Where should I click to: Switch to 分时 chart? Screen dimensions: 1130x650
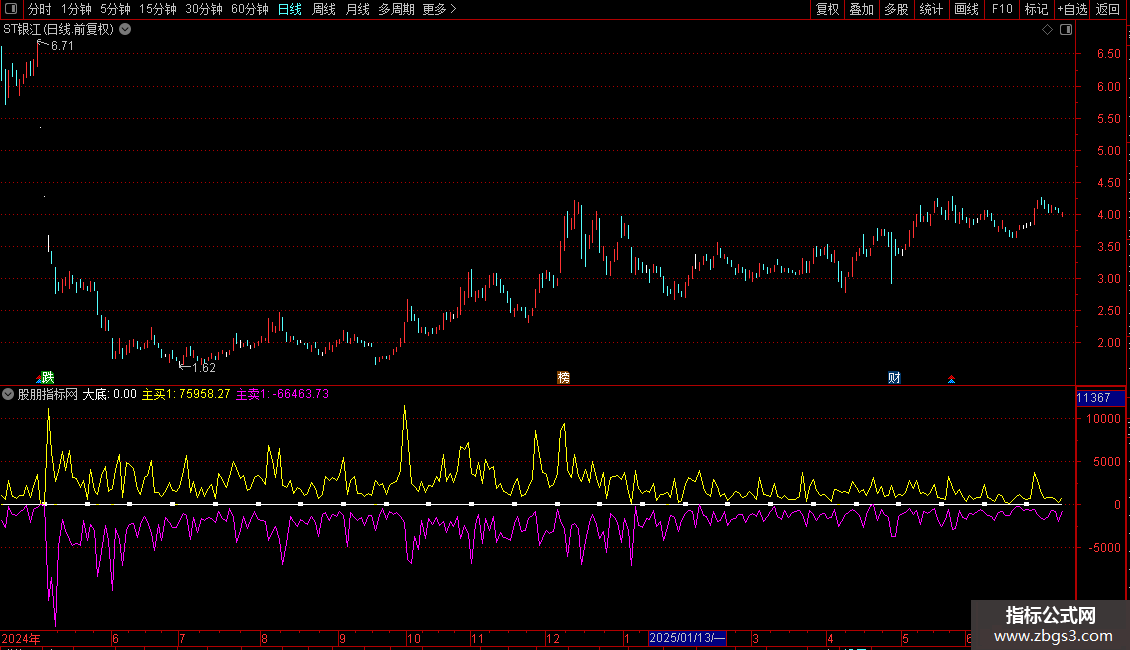pos(40,9)
